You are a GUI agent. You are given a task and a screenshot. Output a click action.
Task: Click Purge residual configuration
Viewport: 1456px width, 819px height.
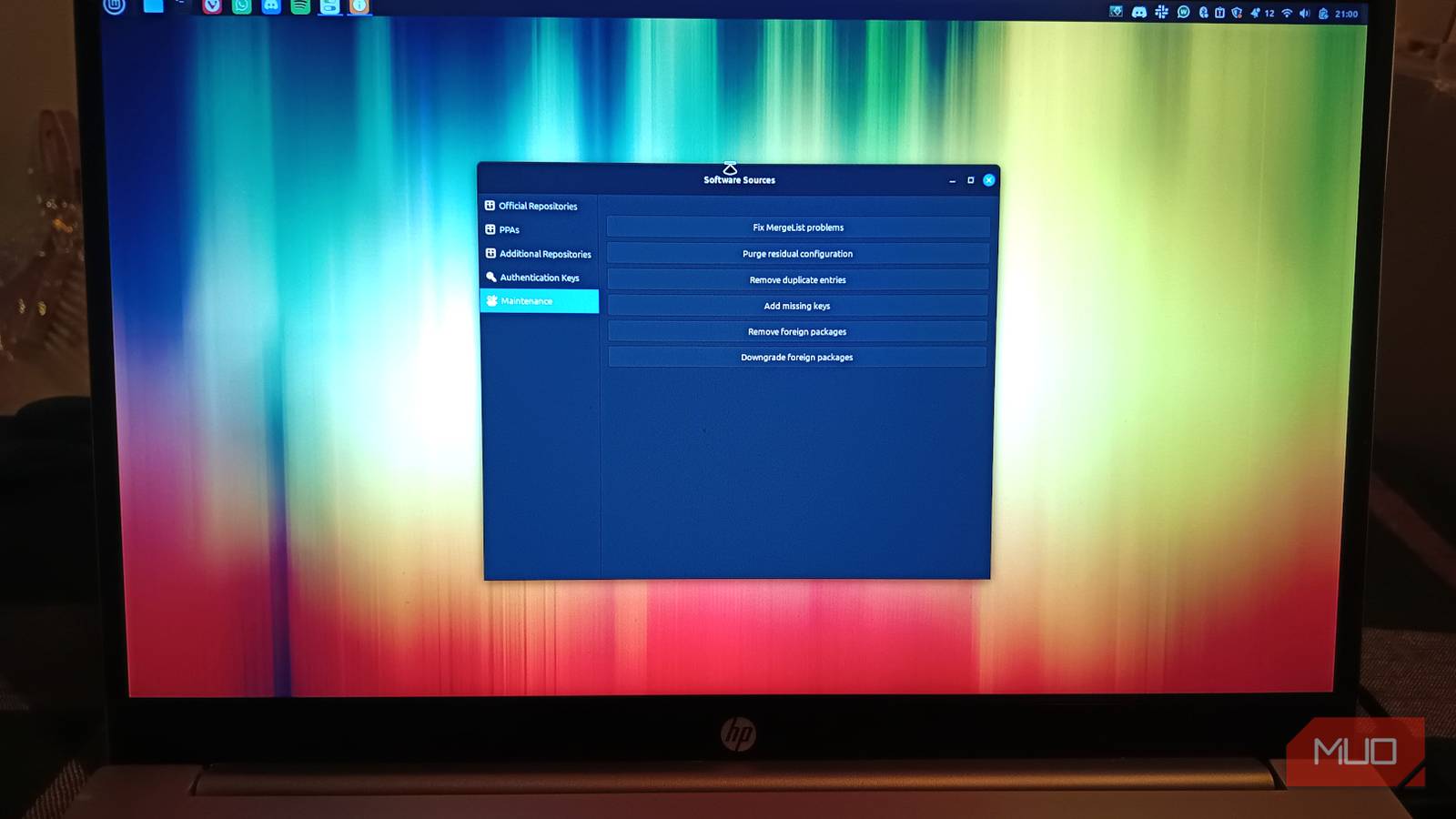(797, 253)
